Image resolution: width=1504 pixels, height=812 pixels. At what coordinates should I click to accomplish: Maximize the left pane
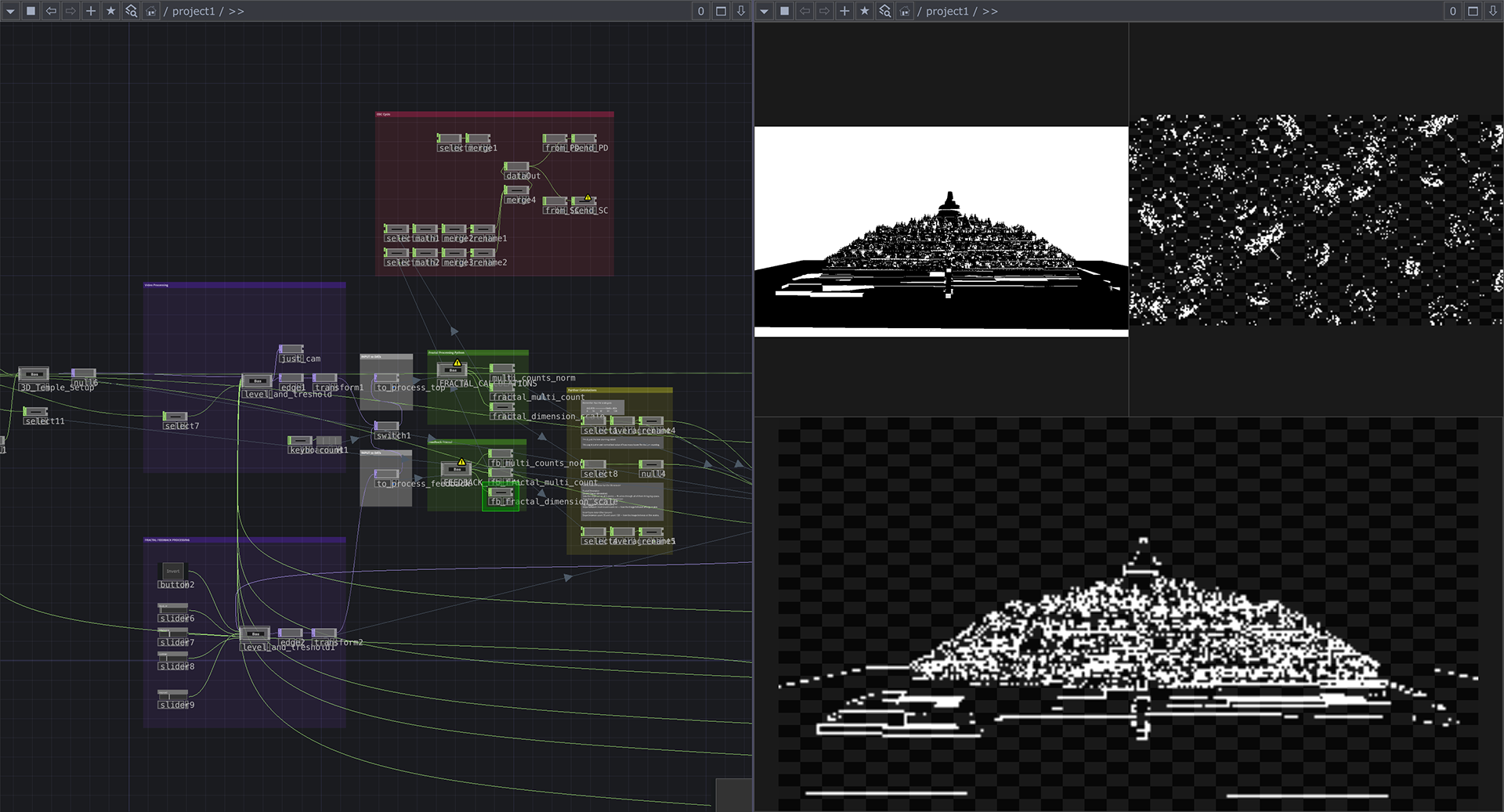(x=721, y=11)
